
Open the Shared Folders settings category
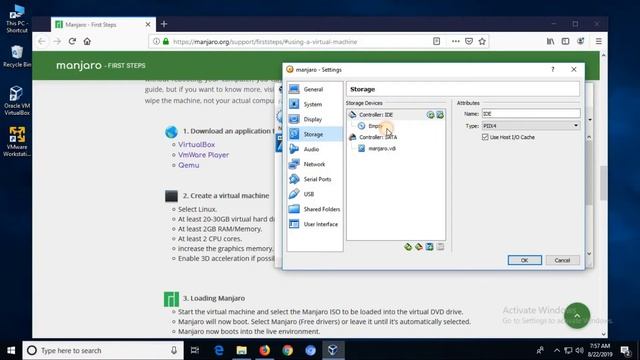coord(314,209)
